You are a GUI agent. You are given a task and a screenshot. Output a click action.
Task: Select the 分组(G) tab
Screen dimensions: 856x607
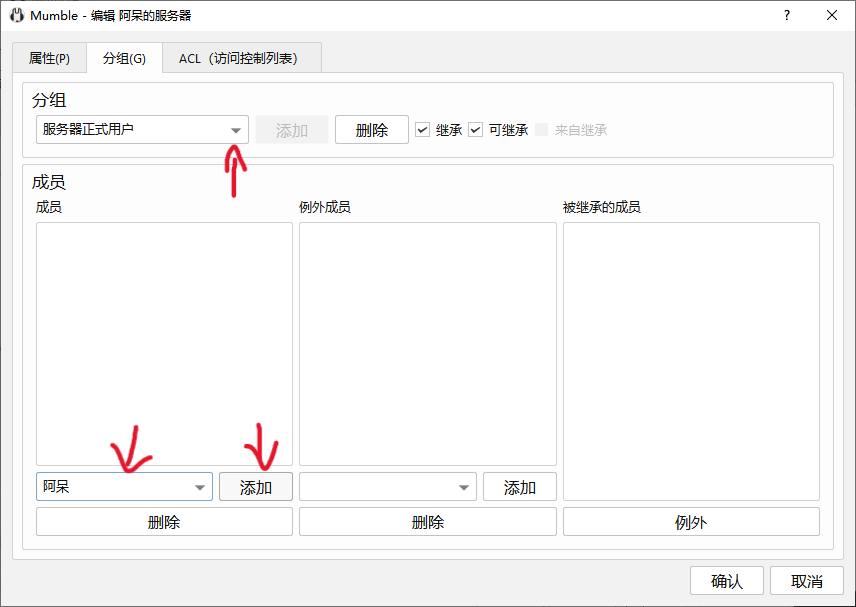(x=124, y=58)
